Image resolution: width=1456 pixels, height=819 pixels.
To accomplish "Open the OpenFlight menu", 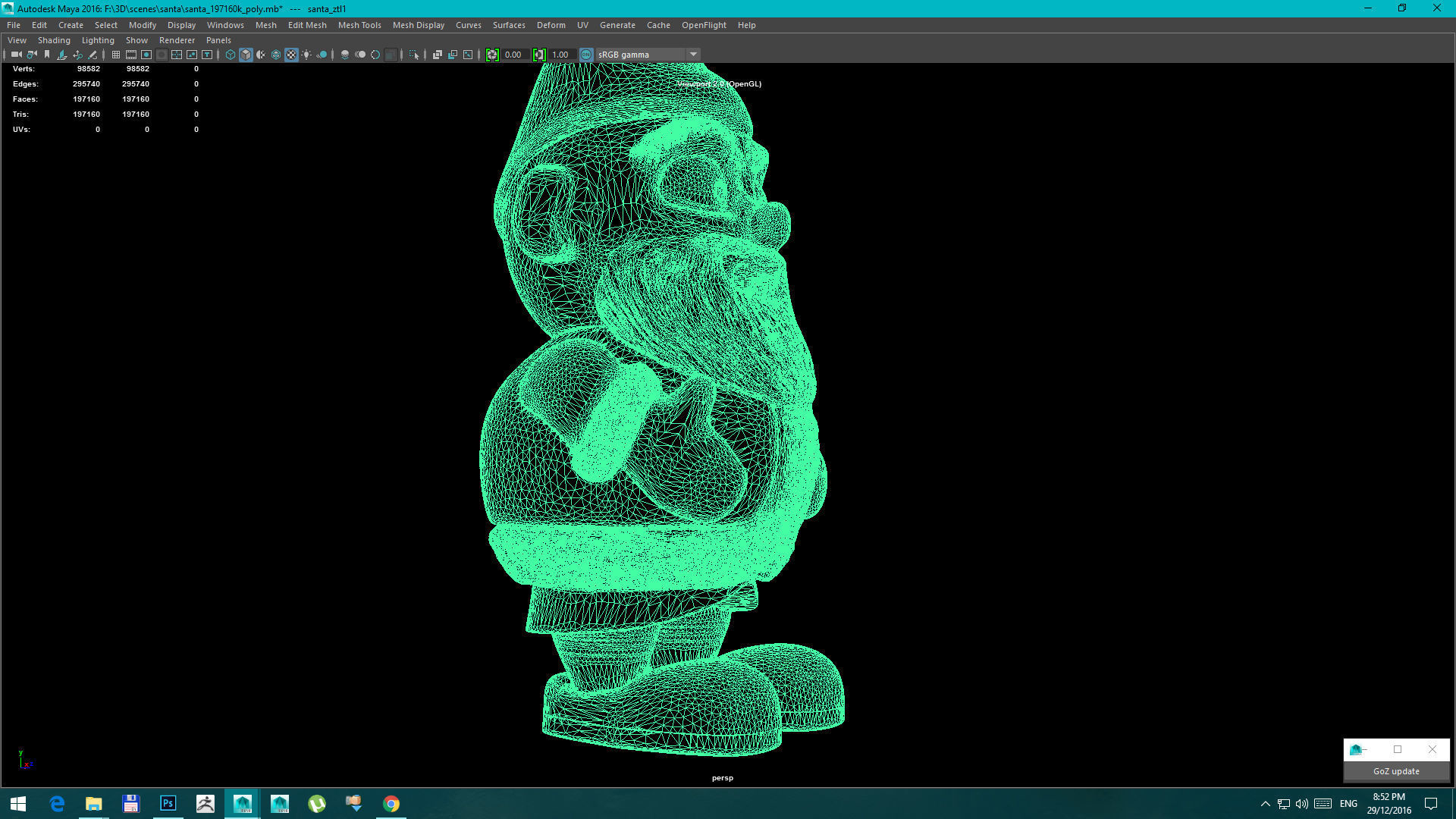I will pos(704,25).
